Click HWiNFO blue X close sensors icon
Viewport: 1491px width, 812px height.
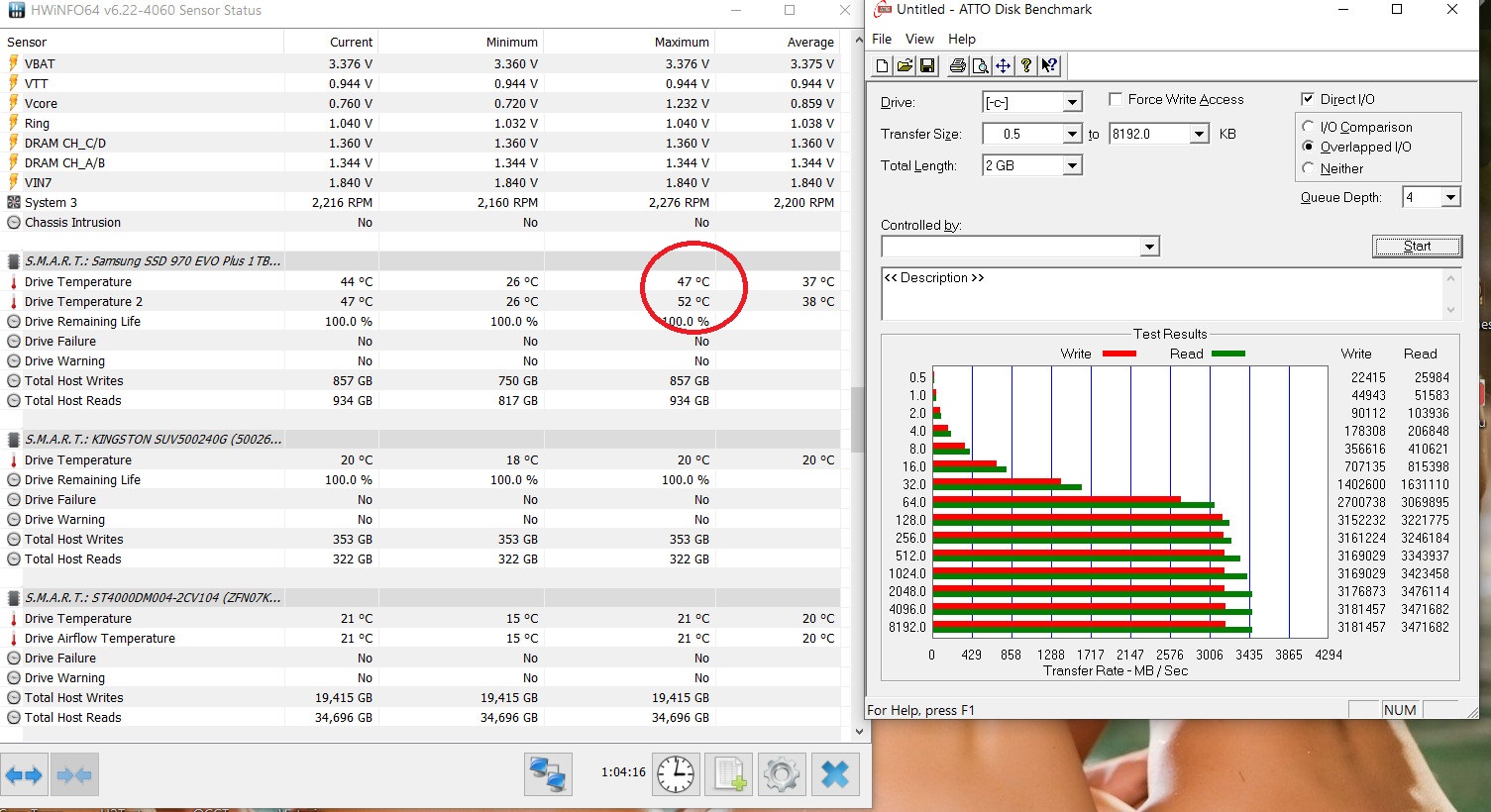click(x=835, y=774)
